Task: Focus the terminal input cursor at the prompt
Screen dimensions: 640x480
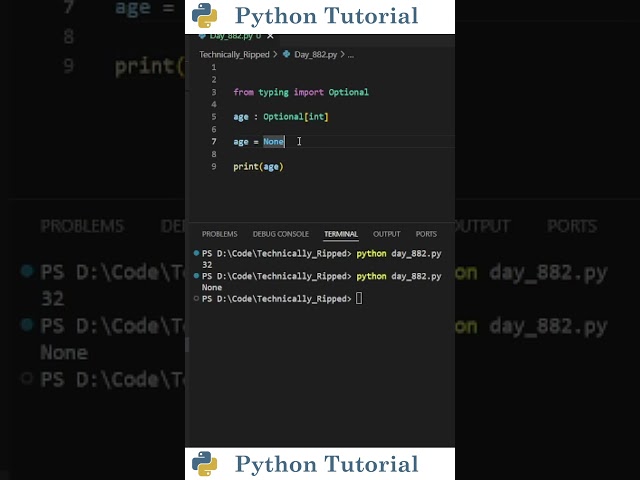Action: 359,298
